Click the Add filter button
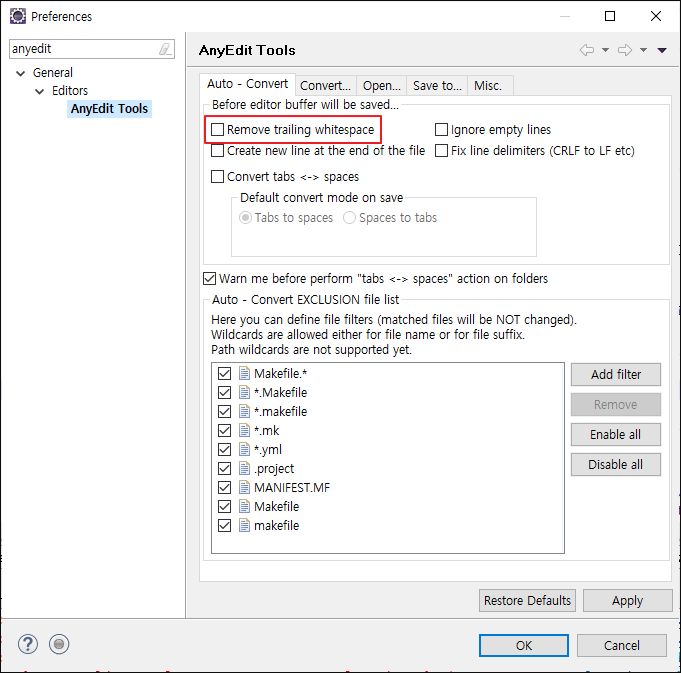Viewport: 681px width, 673px height. click(616, 374)
